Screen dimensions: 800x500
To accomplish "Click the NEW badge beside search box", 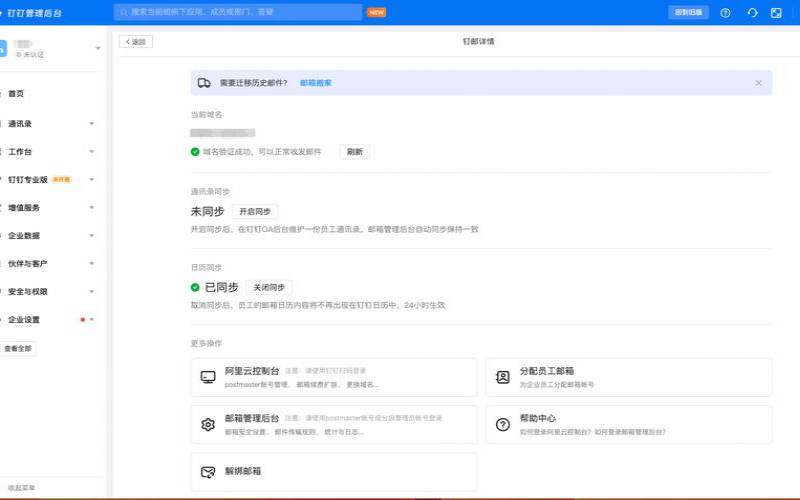I will point(377,12).
